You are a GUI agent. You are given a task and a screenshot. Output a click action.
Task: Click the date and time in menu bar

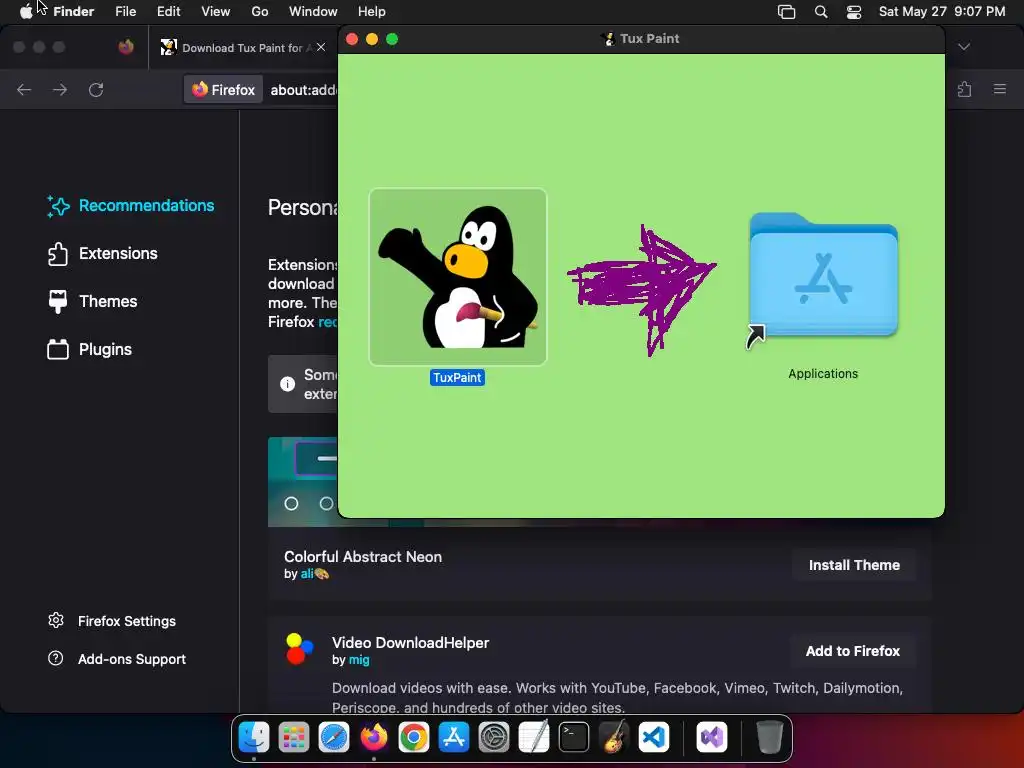942,12
